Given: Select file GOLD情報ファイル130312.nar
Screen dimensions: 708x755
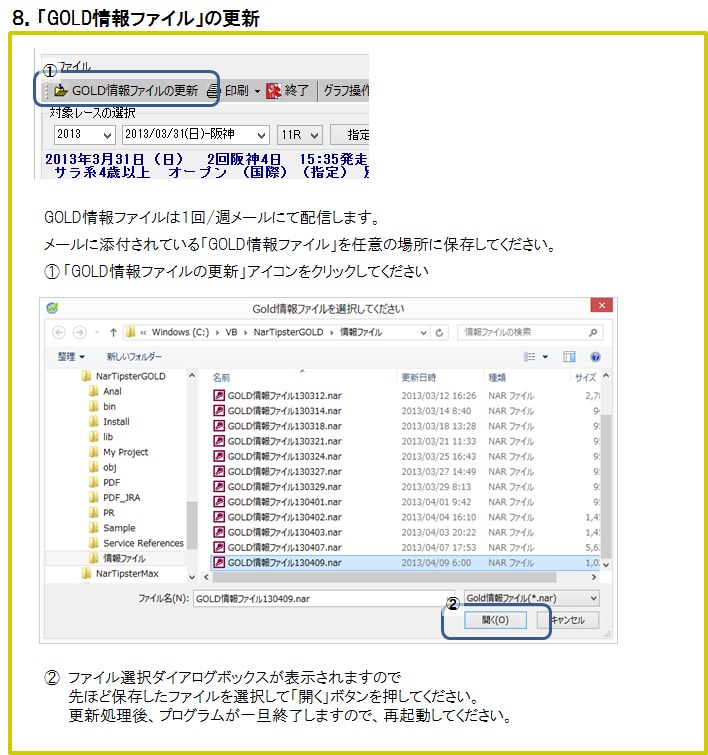Looking at the screenshot, I should [x=284, y=396].
